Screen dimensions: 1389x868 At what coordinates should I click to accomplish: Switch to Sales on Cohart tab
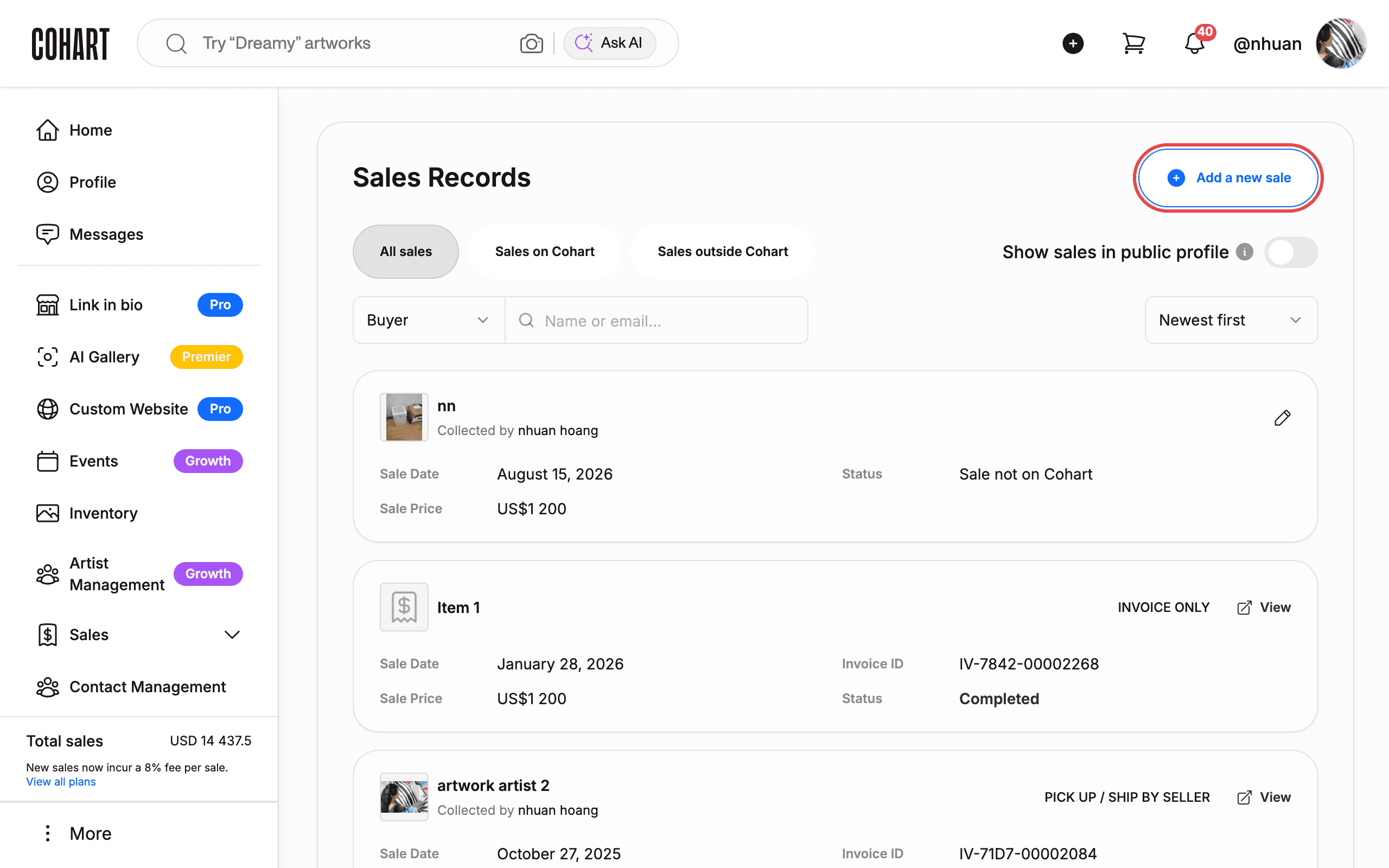(545, 251)
